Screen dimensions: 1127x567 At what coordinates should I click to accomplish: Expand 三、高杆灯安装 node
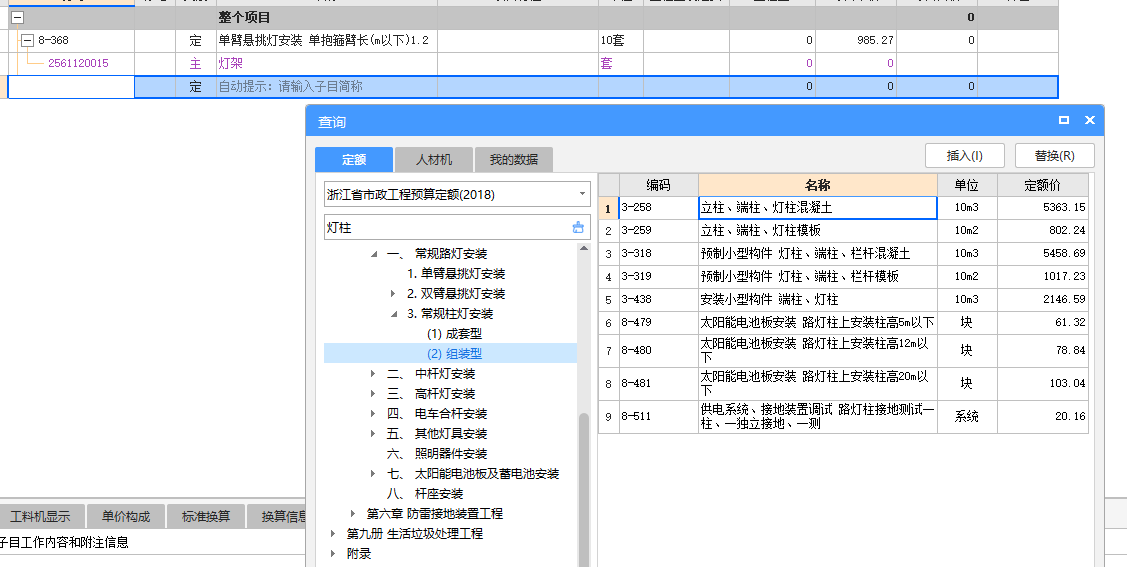click(x=373, y=394)
